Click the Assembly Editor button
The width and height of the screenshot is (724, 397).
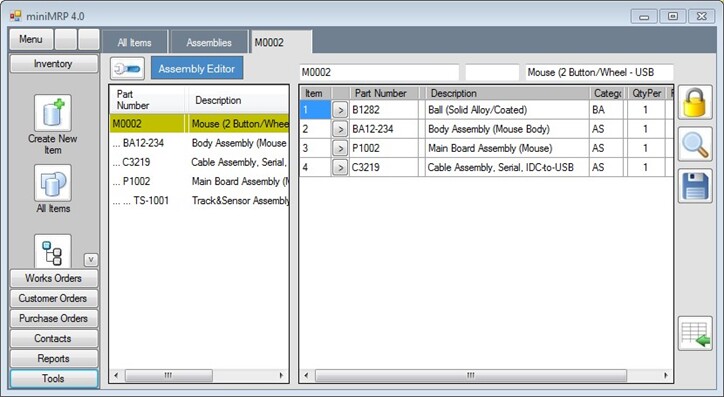197,69
